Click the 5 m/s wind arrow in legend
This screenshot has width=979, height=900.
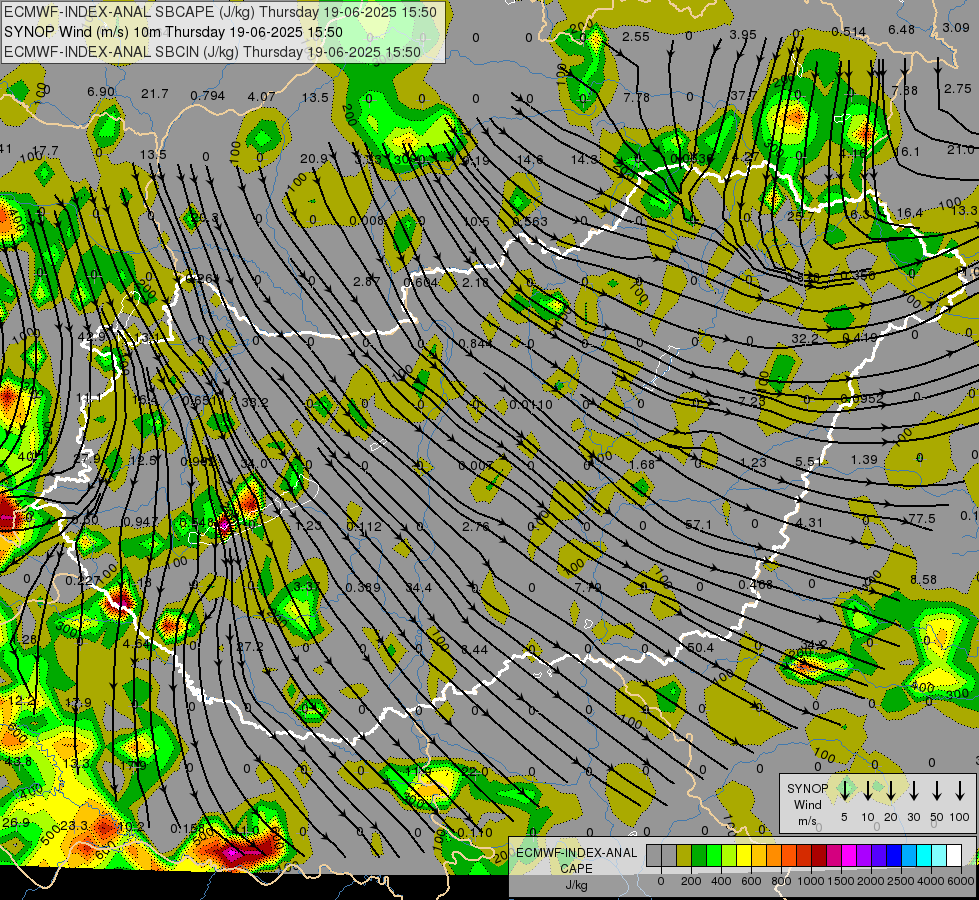tap(845, 791)
